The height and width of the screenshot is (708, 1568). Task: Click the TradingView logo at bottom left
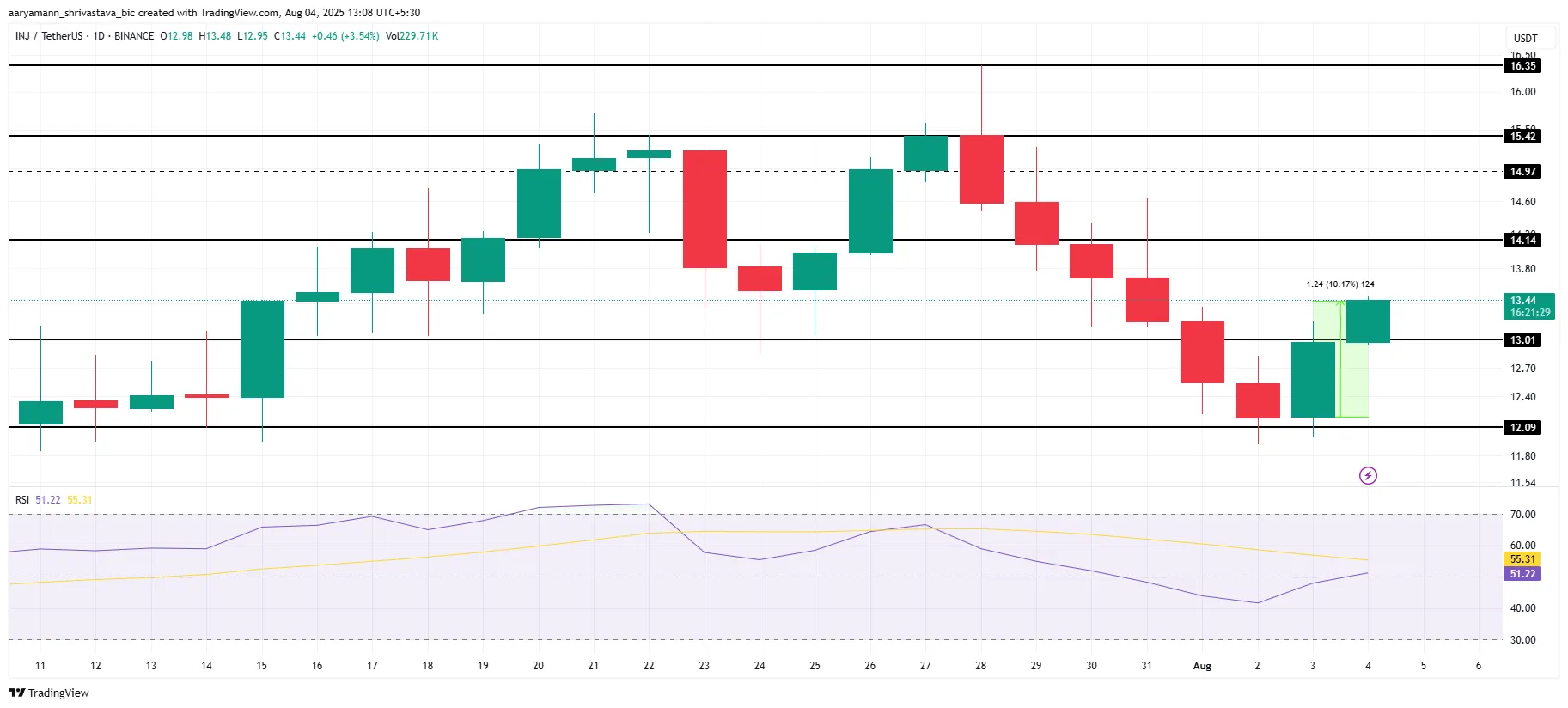pyautogui.click(x=49, y=693)
